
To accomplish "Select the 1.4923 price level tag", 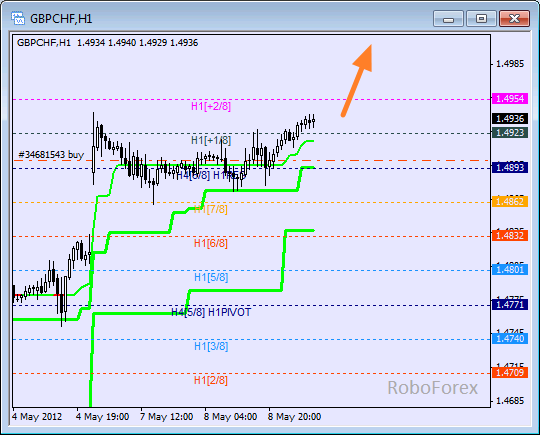I will coord(510,133).
